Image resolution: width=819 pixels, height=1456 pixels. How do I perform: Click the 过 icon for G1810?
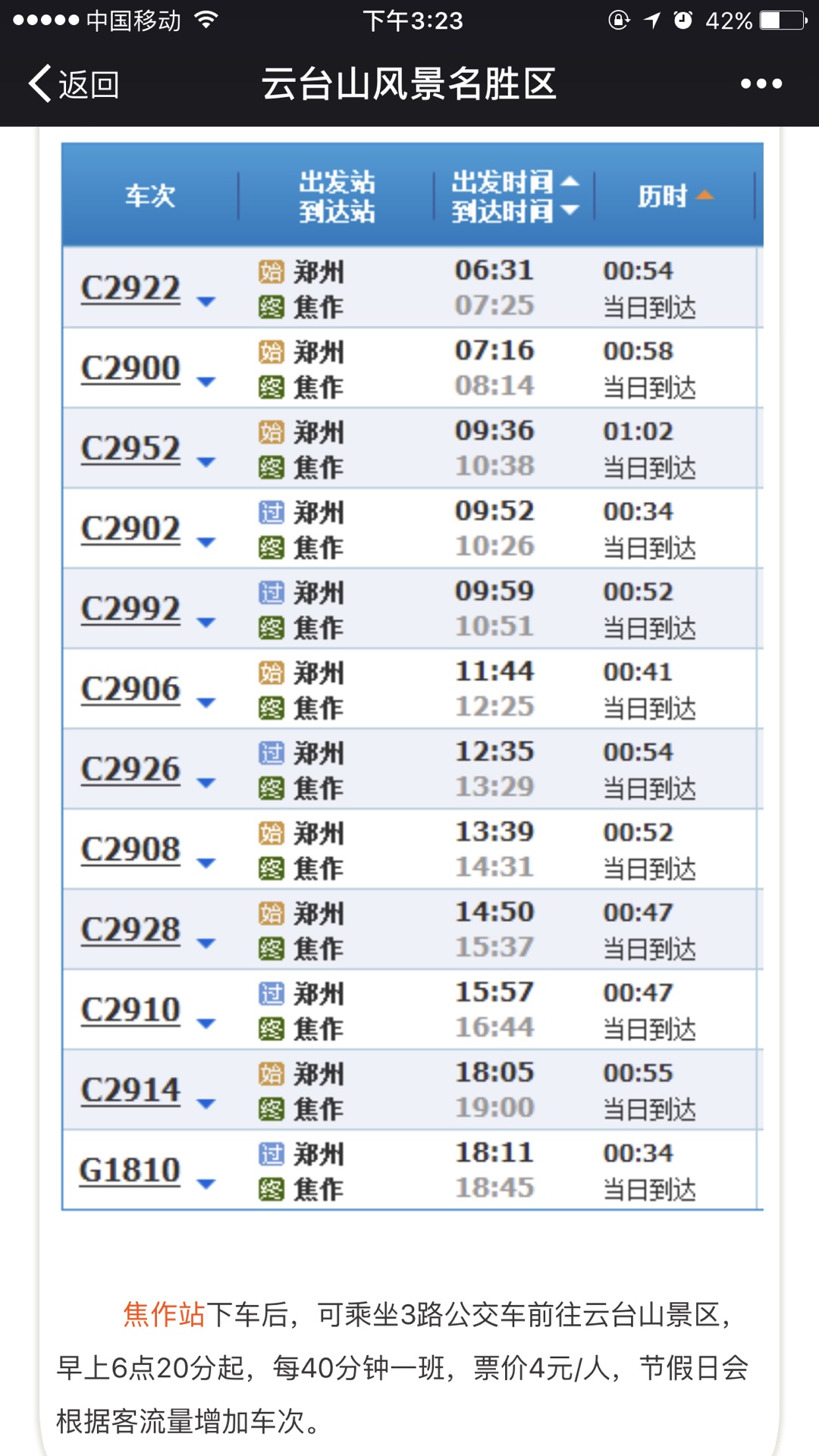coord(271,1154)
